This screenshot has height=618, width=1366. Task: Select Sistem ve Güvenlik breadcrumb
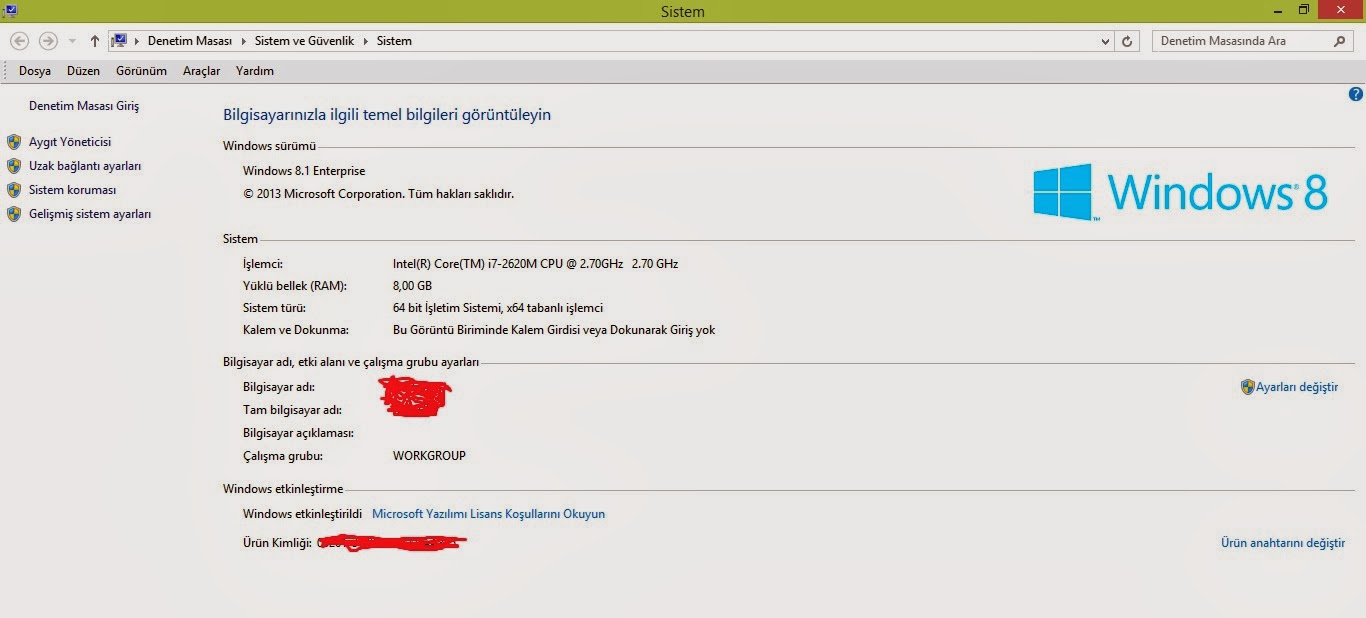coord(303,41)
